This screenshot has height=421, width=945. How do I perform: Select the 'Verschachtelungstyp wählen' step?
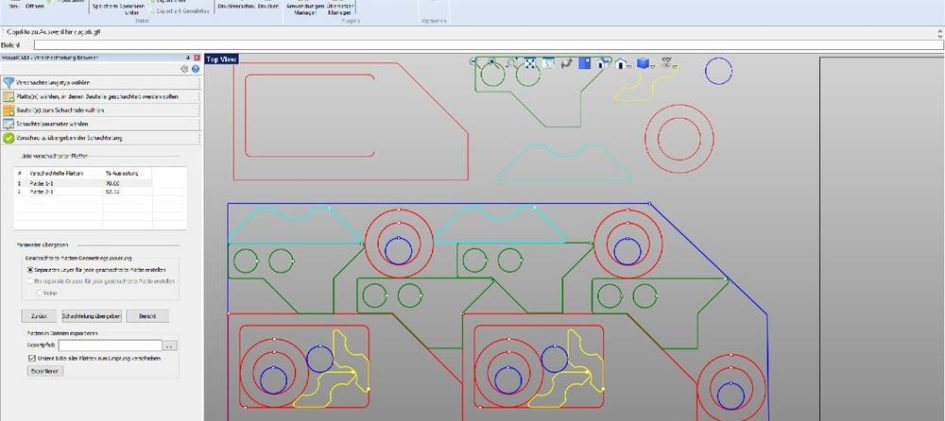pyautogui.click(x=60, y=81)
